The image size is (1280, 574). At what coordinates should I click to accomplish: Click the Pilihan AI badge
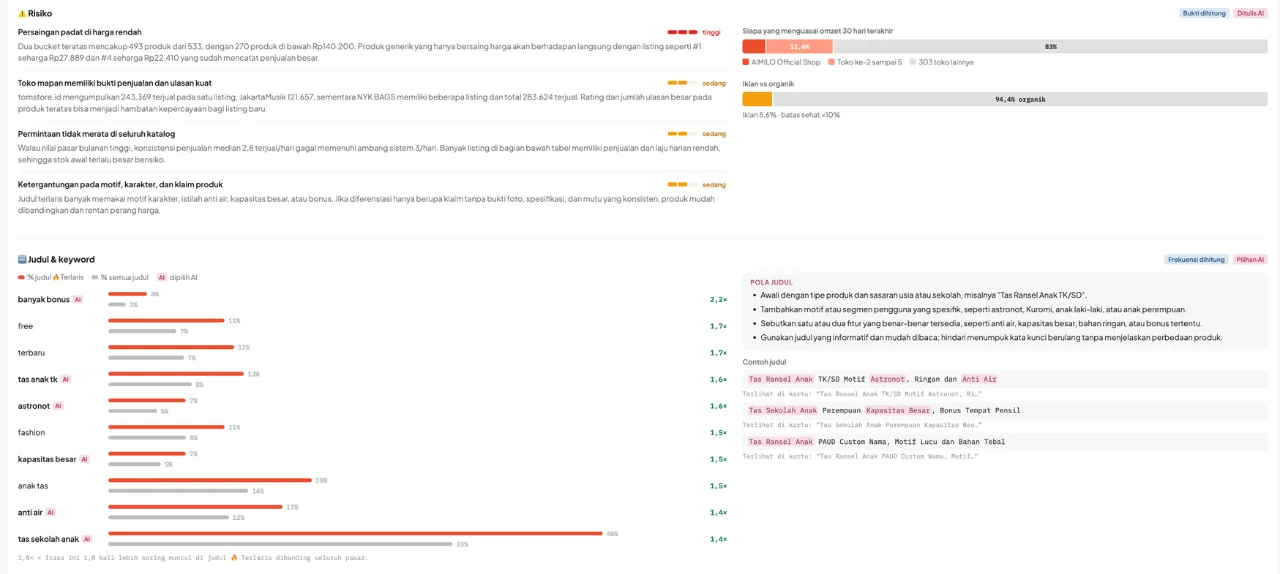pos(1250,259)
